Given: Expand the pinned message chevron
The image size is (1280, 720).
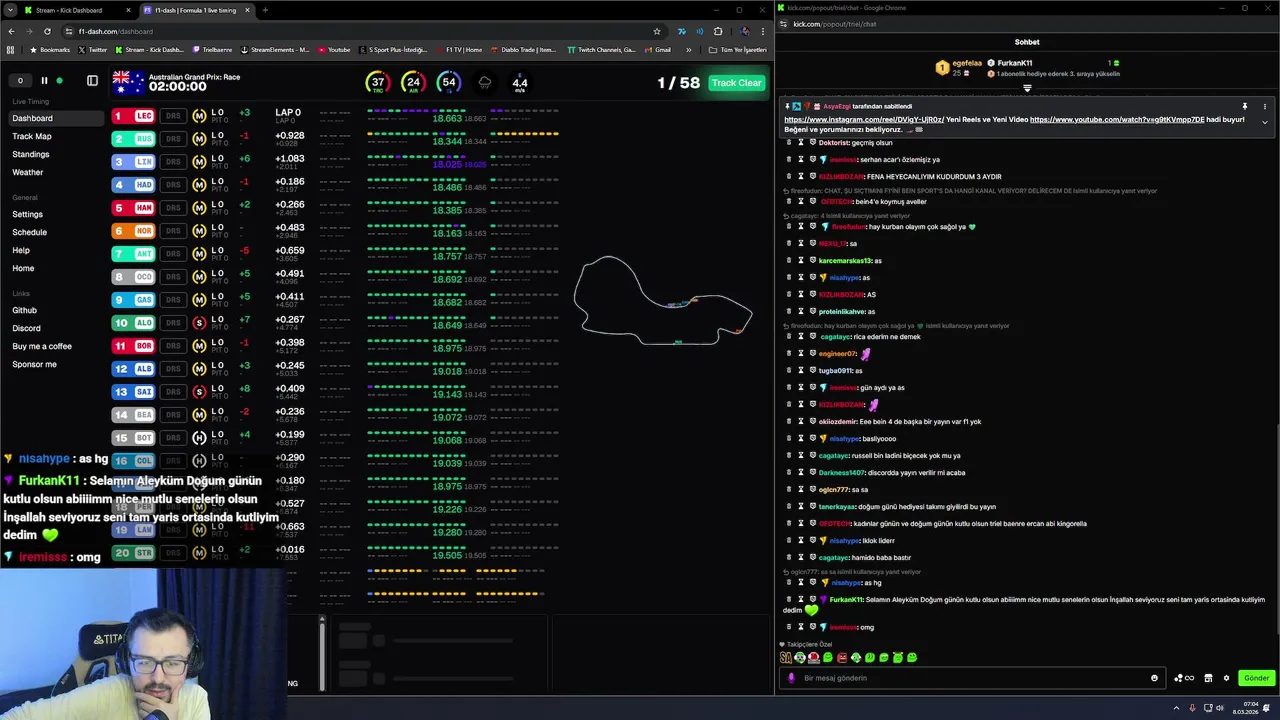Looking at the screenshot, I should click(x=1265, y=122).
